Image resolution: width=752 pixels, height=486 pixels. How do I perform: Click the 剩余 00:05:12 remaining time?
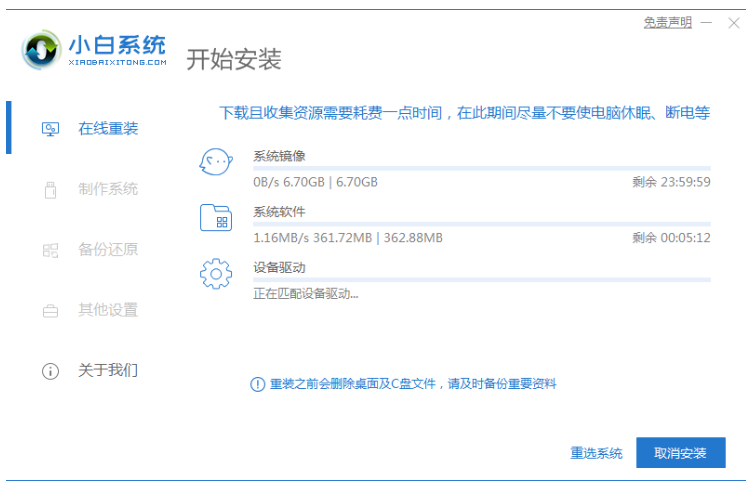click(x=671, y=238)
